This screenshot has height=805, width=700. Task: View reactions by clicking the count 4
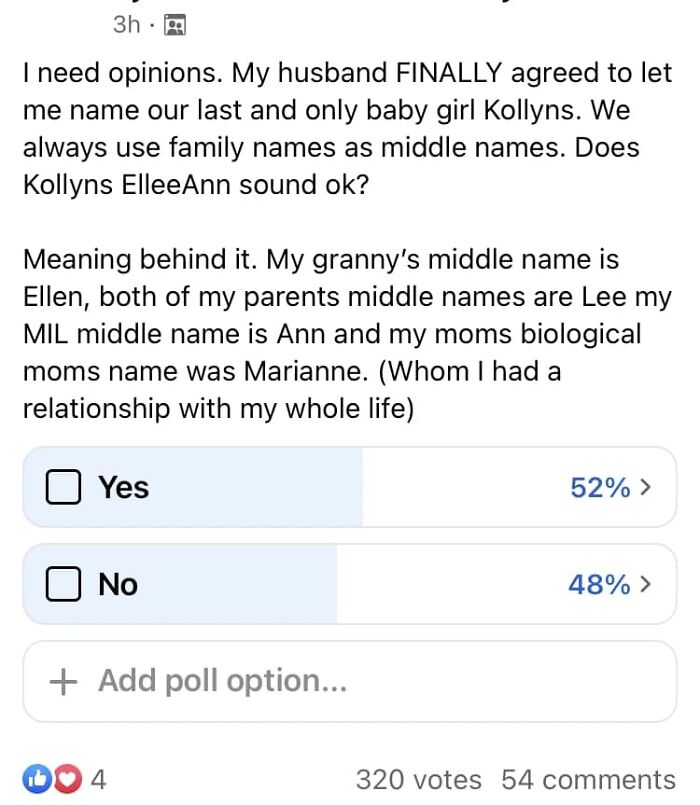(98, 780)
